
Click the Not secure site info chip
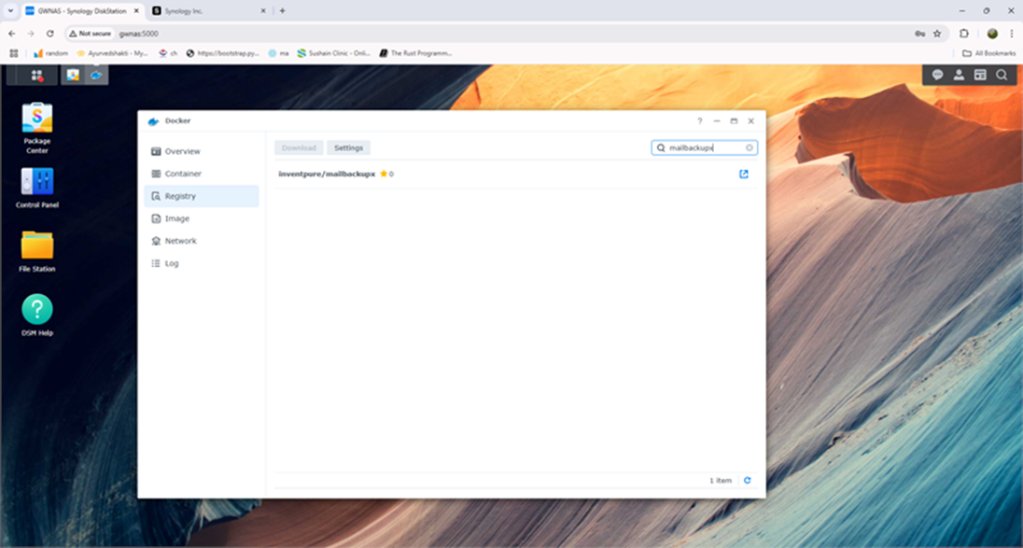tap(89, 33)
